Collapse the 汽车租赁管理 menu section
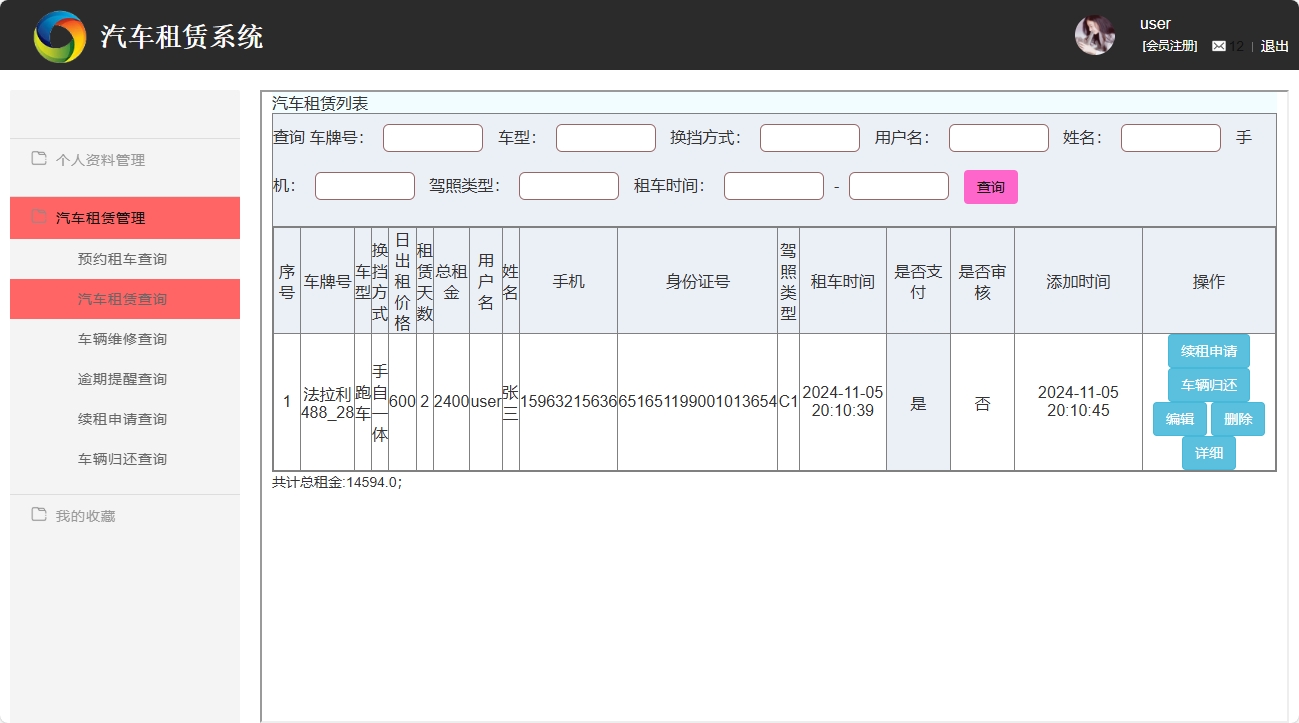This screenshot has height=723, width=1299. click(100, 218)
